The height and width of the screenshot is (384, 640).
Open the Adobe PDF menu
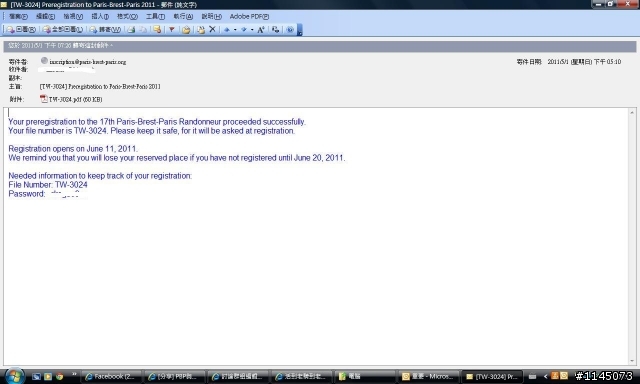tap(249, 16)
